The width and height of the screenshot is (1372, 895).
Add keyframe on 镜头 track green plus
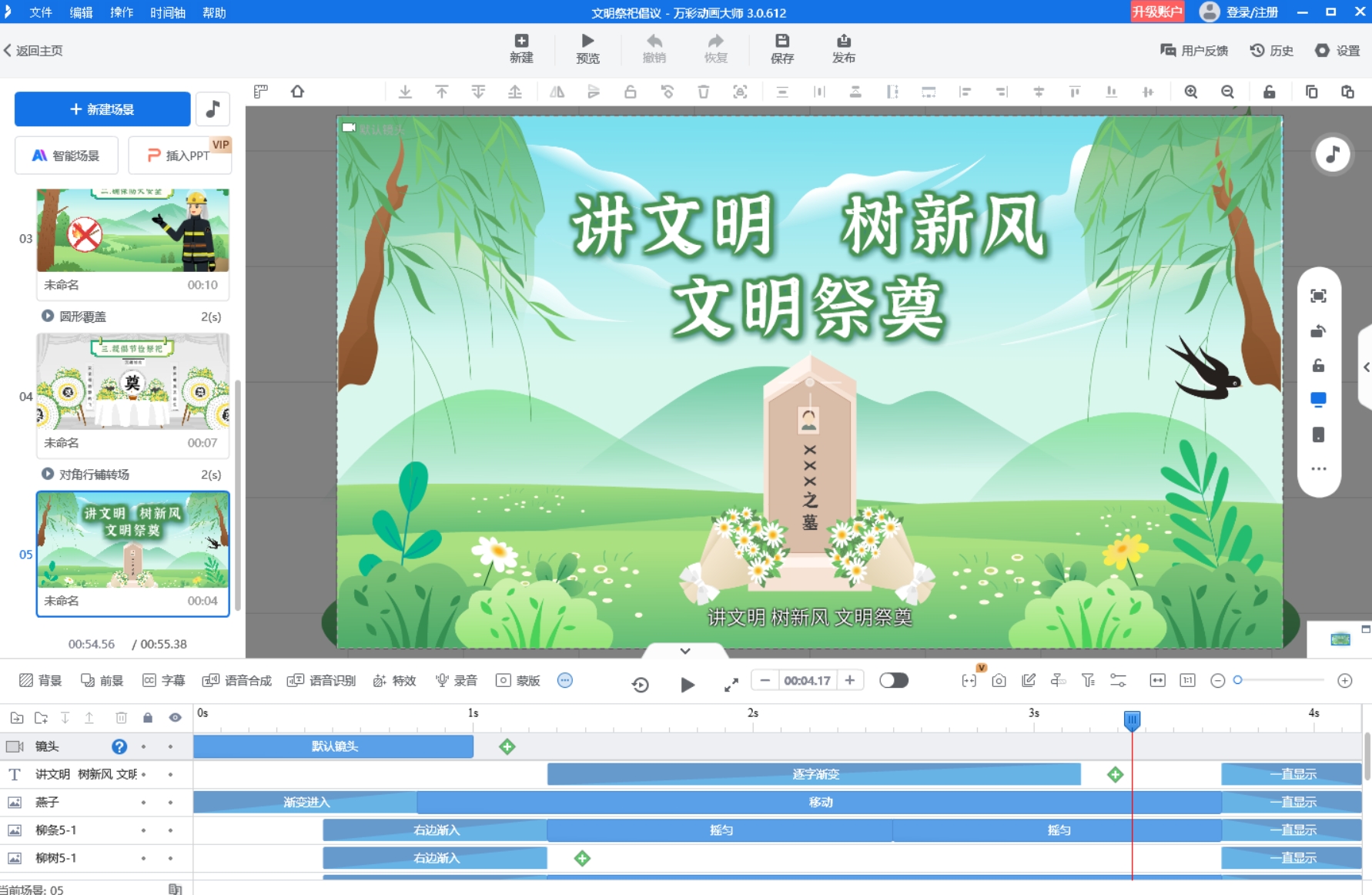click(507, 746)
